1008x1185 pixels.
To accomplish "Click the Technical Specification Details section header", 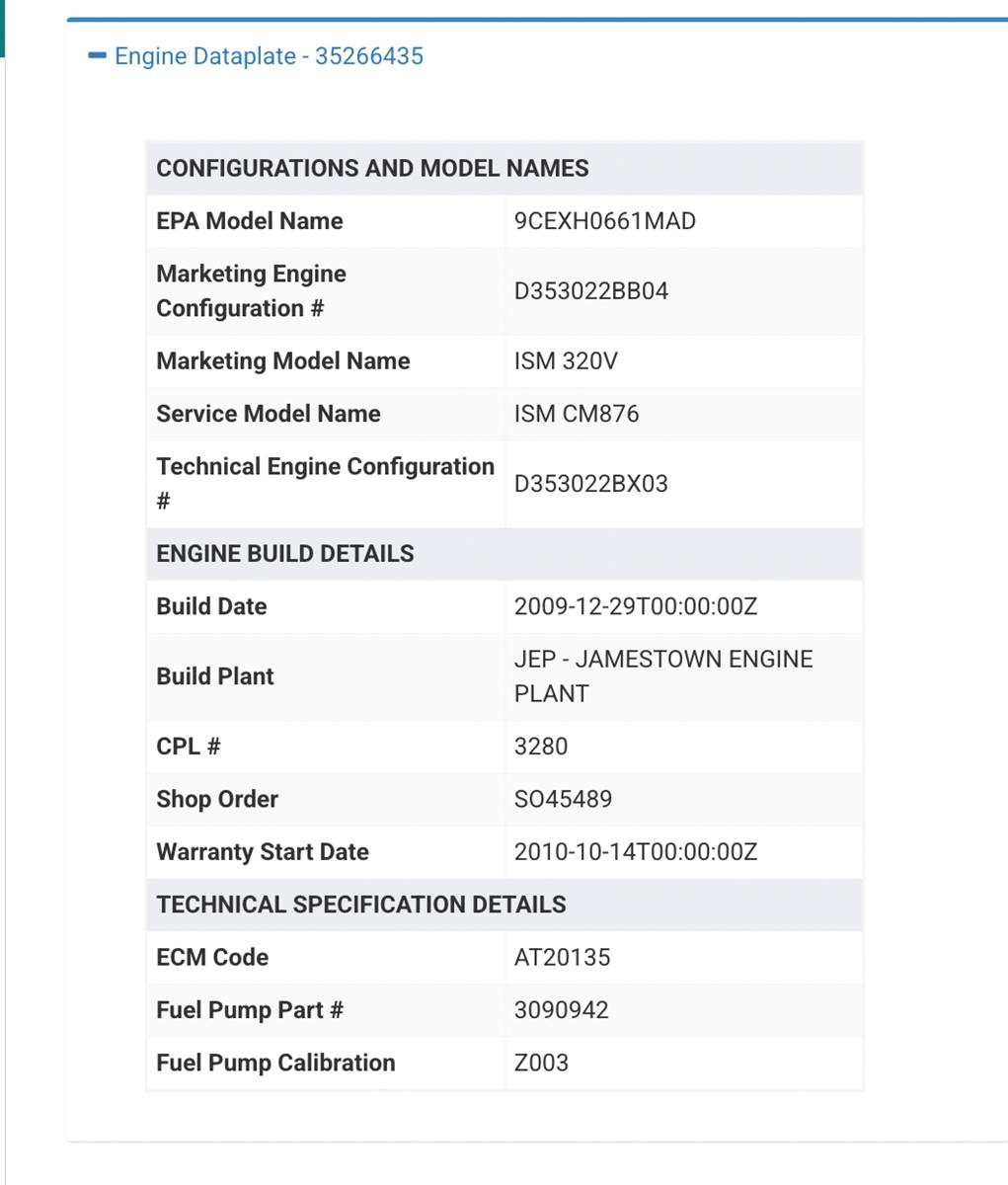I will click(361, 905).
